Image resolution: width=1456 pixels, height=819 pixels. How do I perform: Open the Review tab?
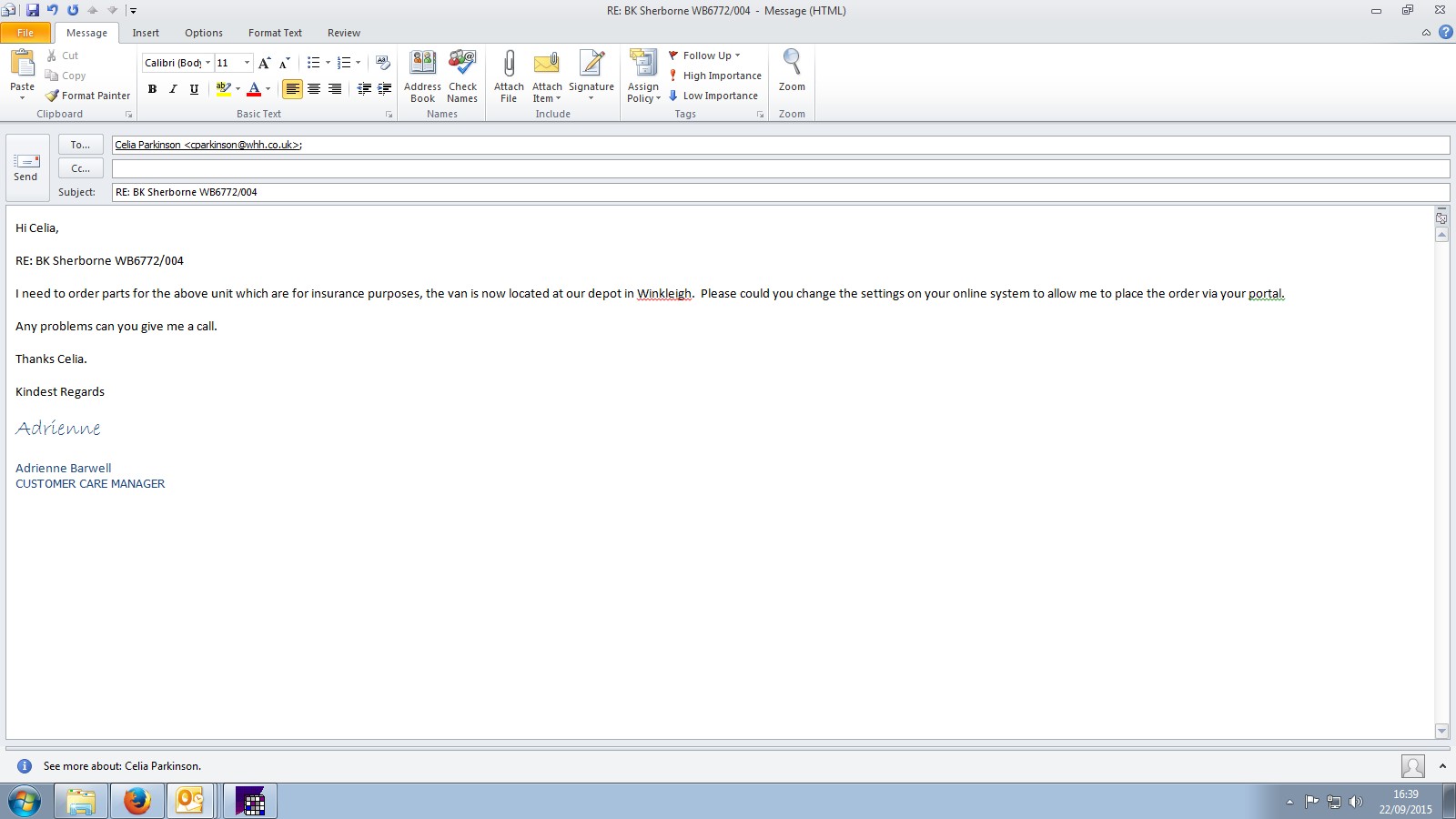point(344,33)
